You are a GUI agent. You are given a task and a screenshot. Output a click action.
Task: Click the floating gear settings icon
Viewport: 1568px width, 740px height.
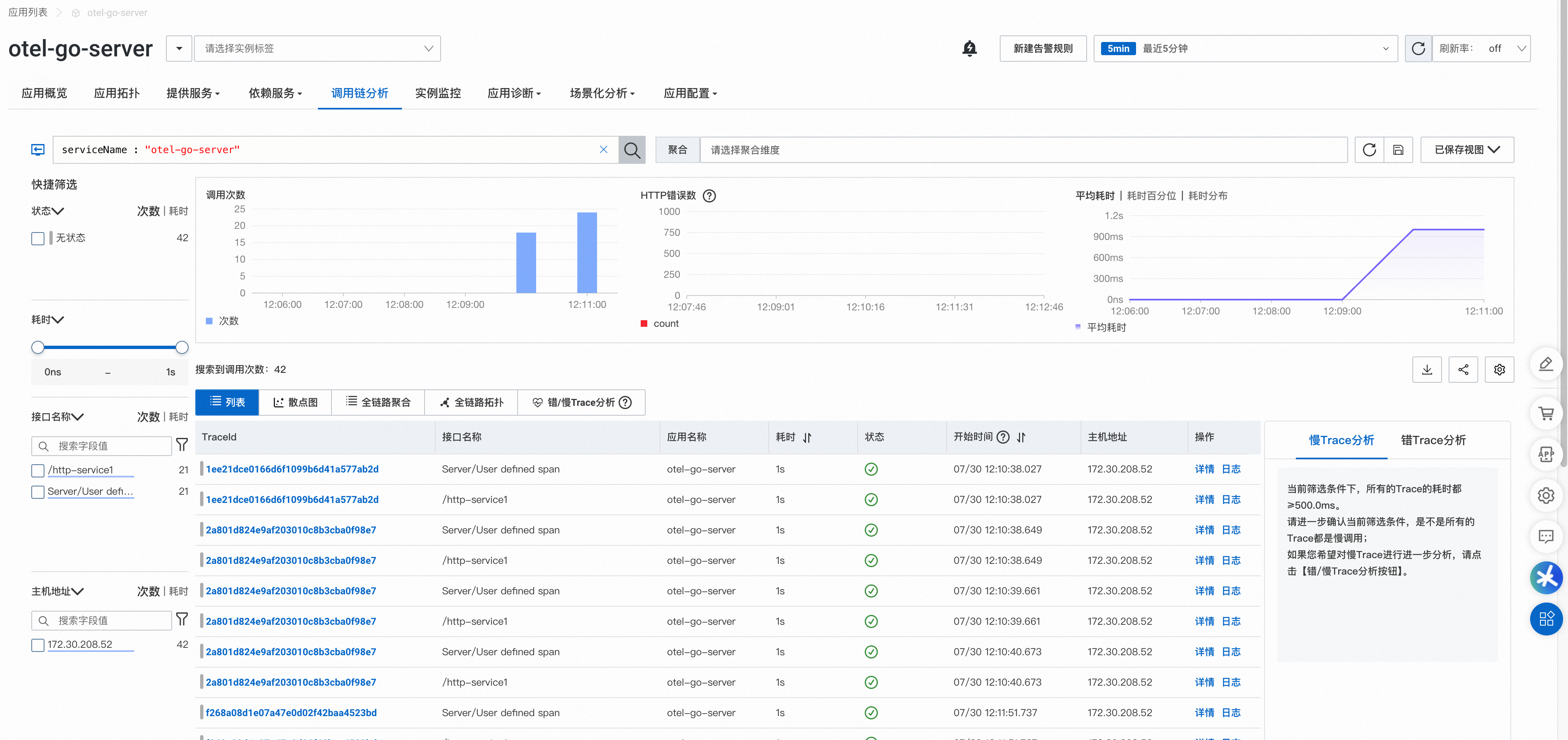coord(1546,496)
